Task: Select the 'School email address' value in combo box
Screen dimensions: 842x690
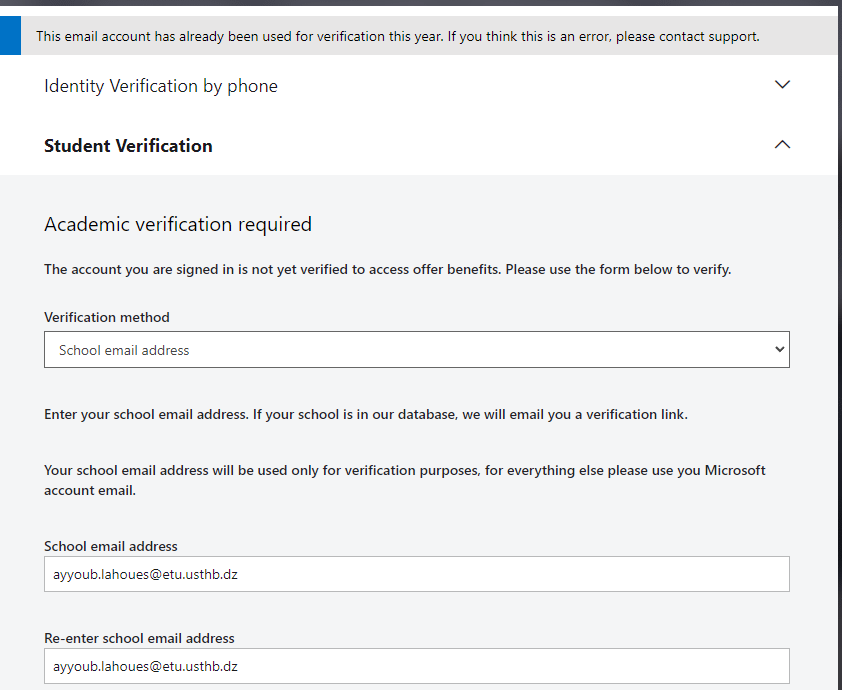Action: point(124,350)
